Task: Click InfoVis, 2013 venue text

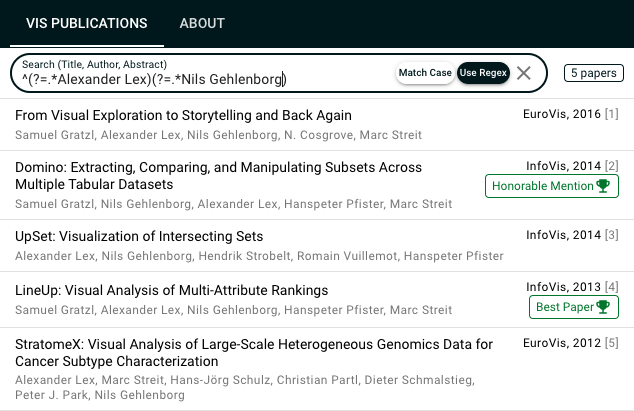Action: click(564, 287)
